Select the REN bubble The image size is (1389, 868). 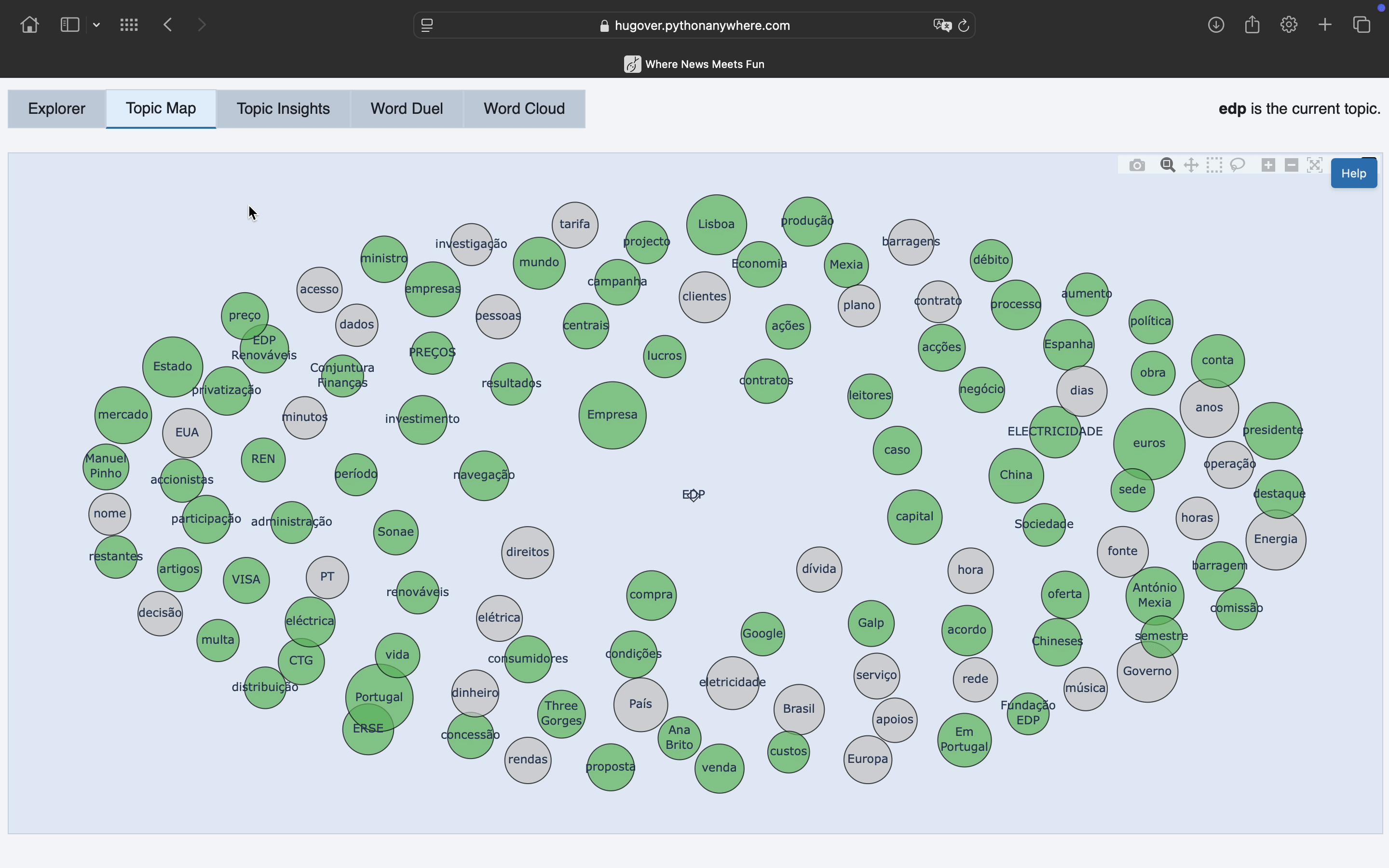pyautogui.click(x=263, y=459)
